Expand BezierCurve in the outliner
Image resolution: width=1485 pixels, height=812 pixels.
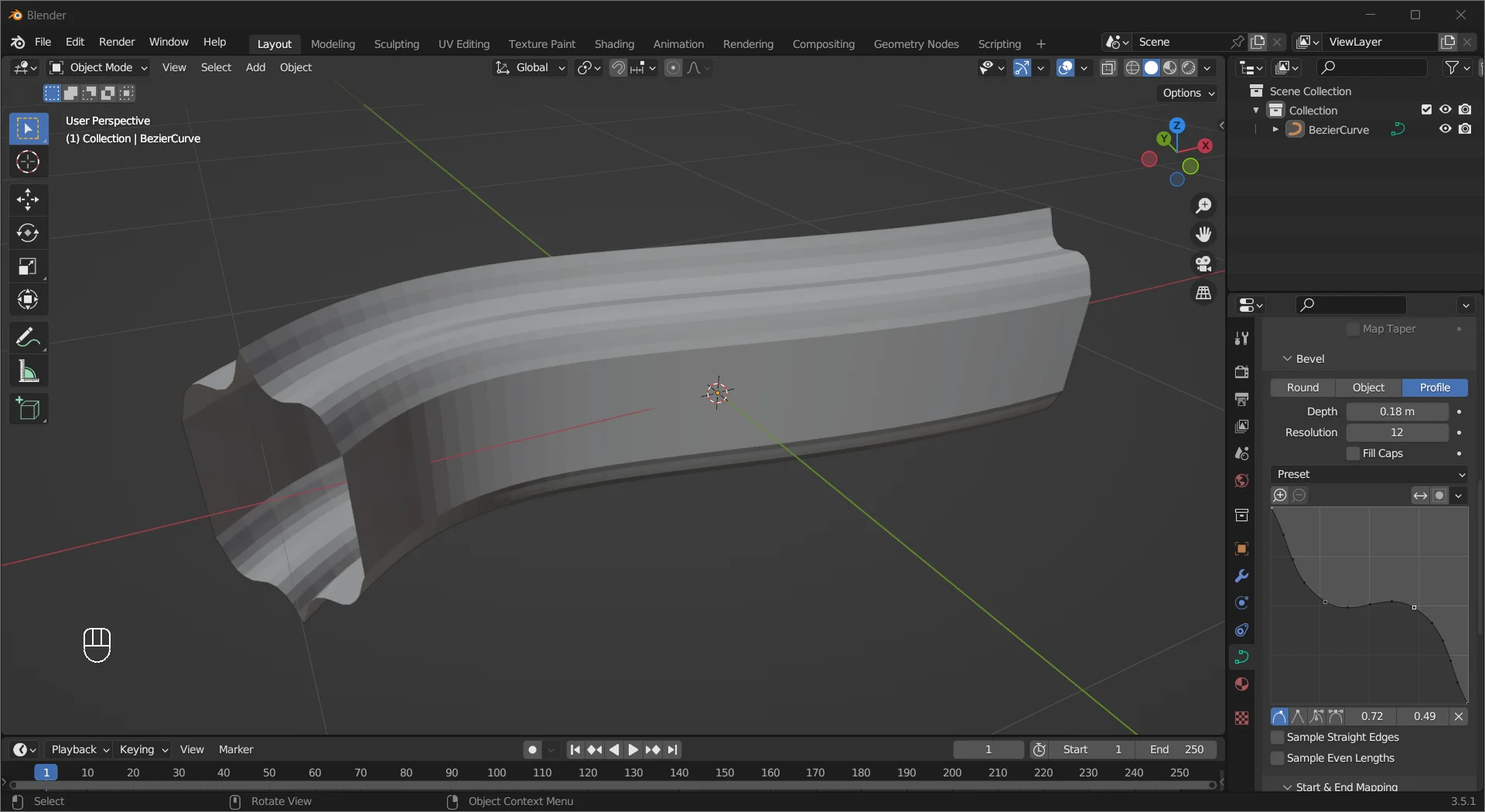pyautogui.click(x=1275, y=129)
